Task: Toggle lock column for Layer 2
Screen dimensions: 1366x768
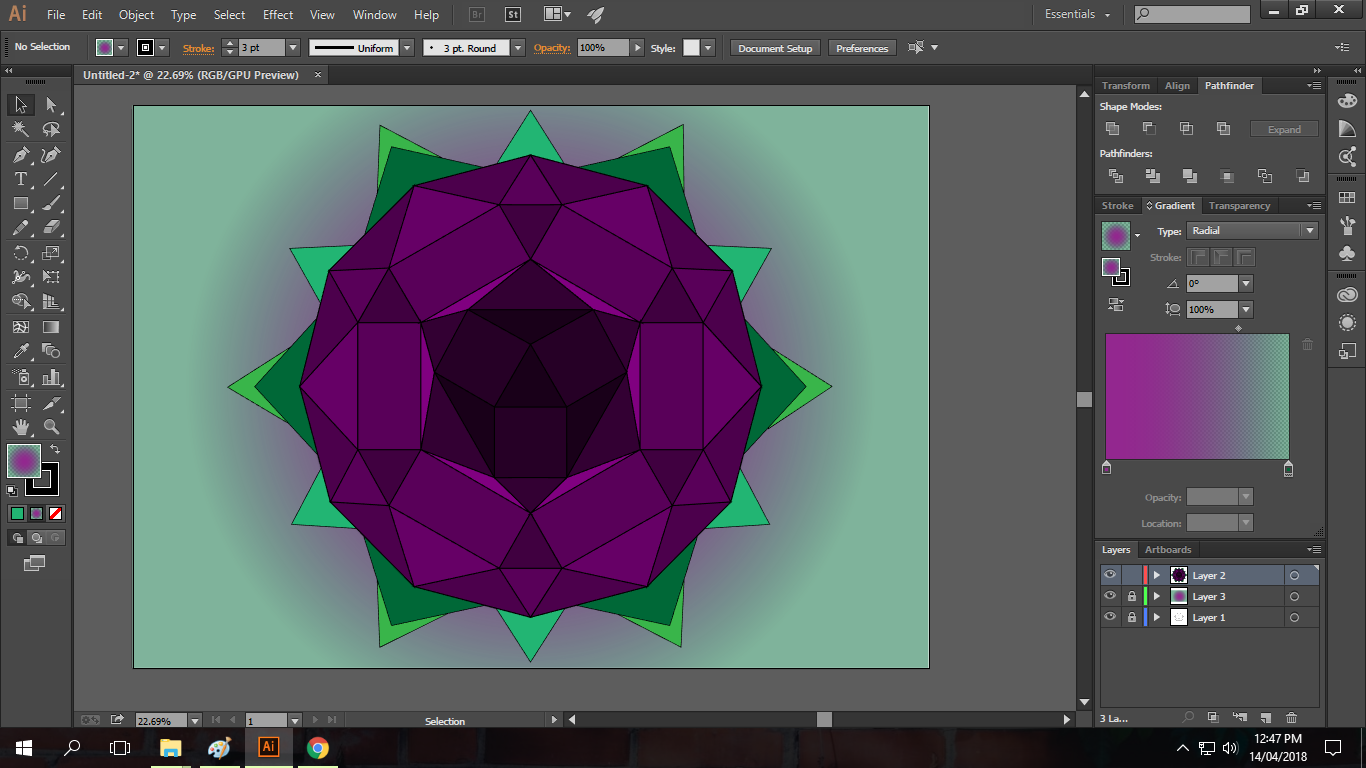Action: click(1131, 575)
